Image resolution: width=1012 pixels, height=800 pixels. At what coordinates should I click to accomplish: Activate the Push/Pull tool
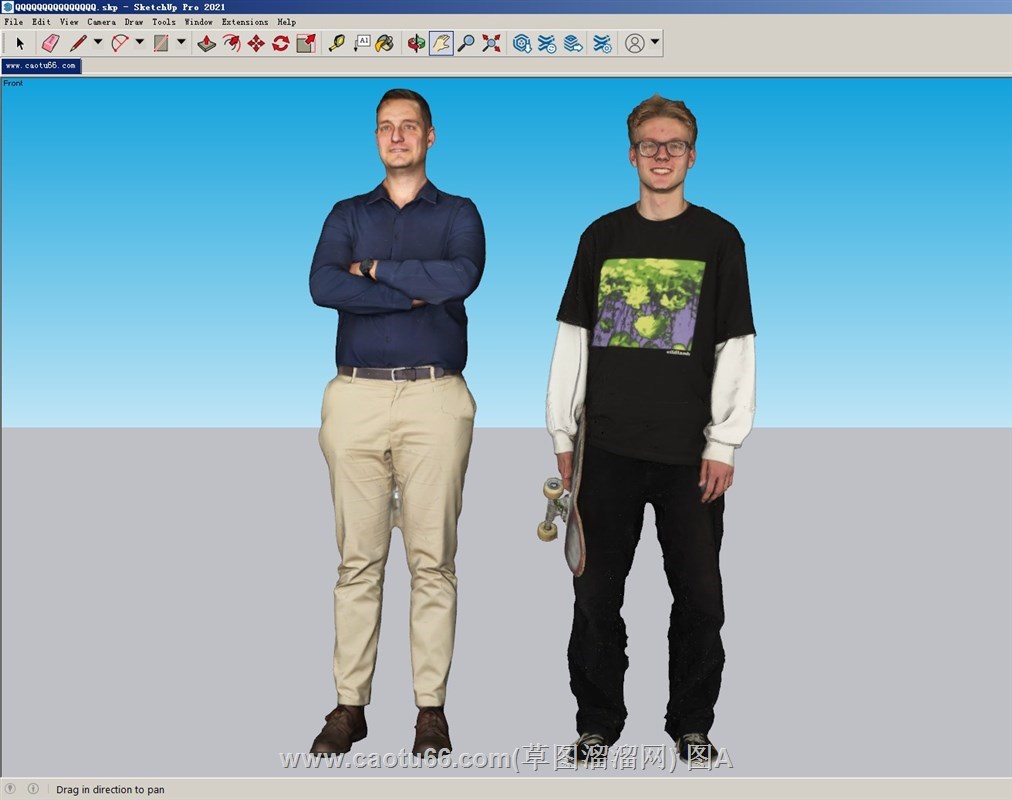point(206,43)
